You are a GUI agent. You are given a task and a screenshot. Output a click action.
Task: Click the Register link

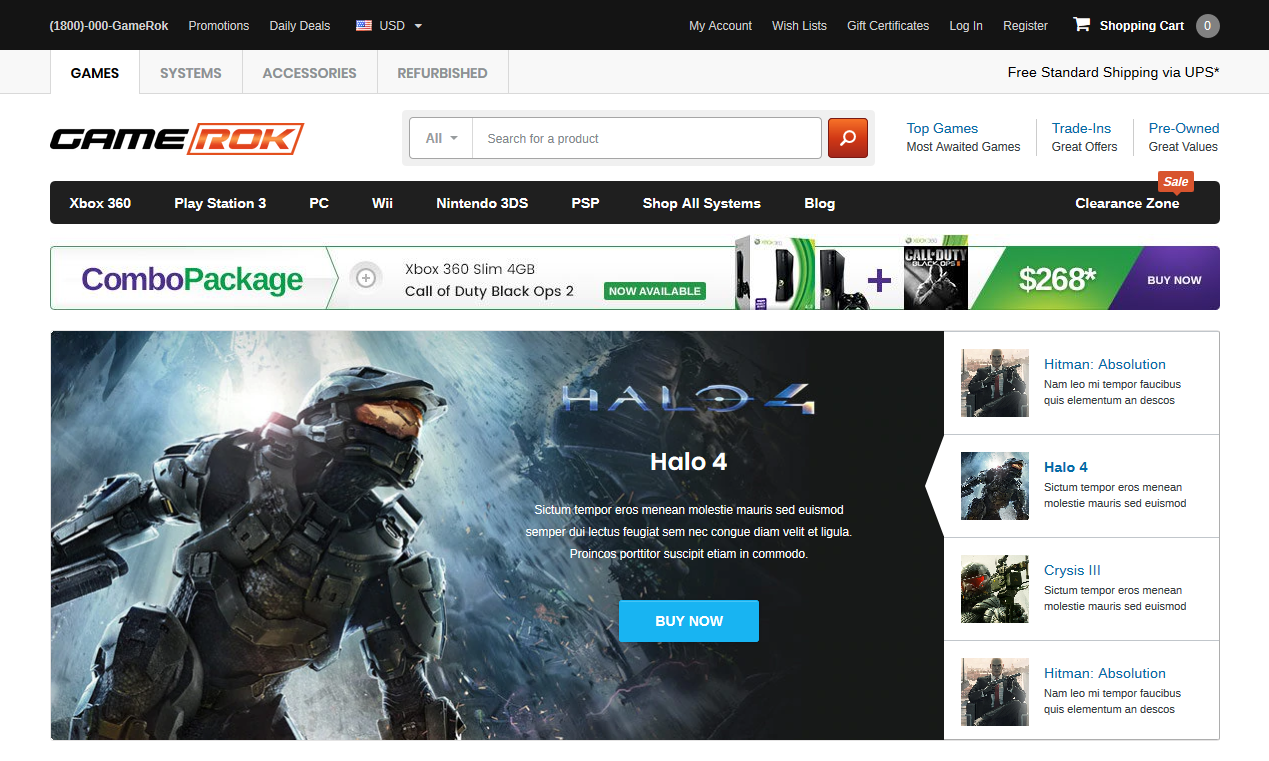click(x=1025, y=26)
